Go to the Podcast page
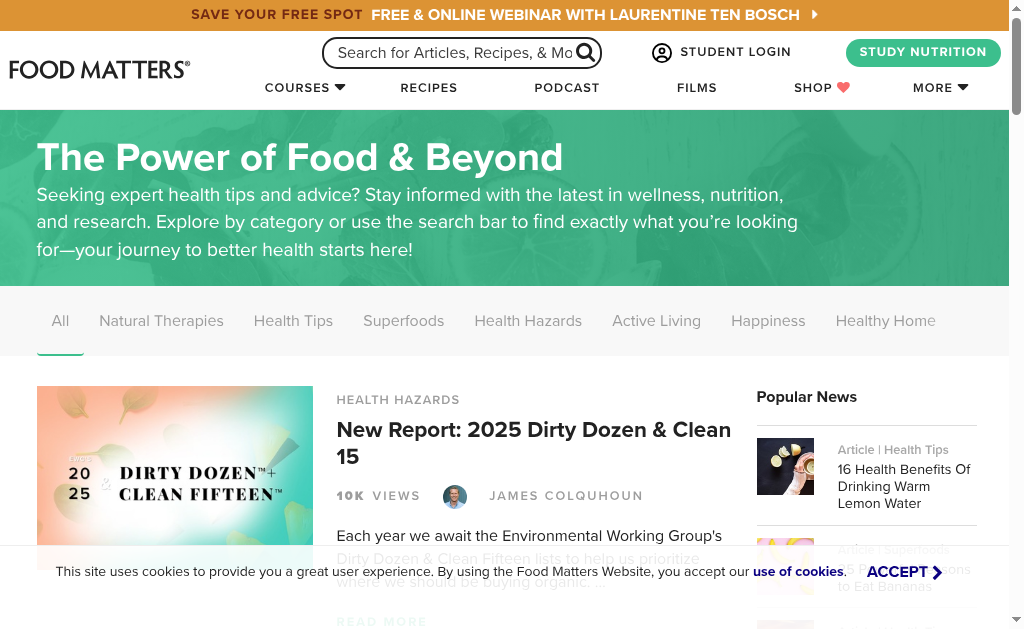 567,88
